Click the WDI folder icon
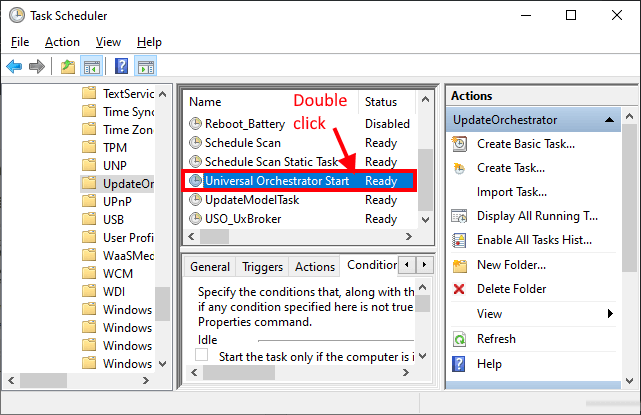The height and width of the screenshot is (415, 641). point(89,291)
